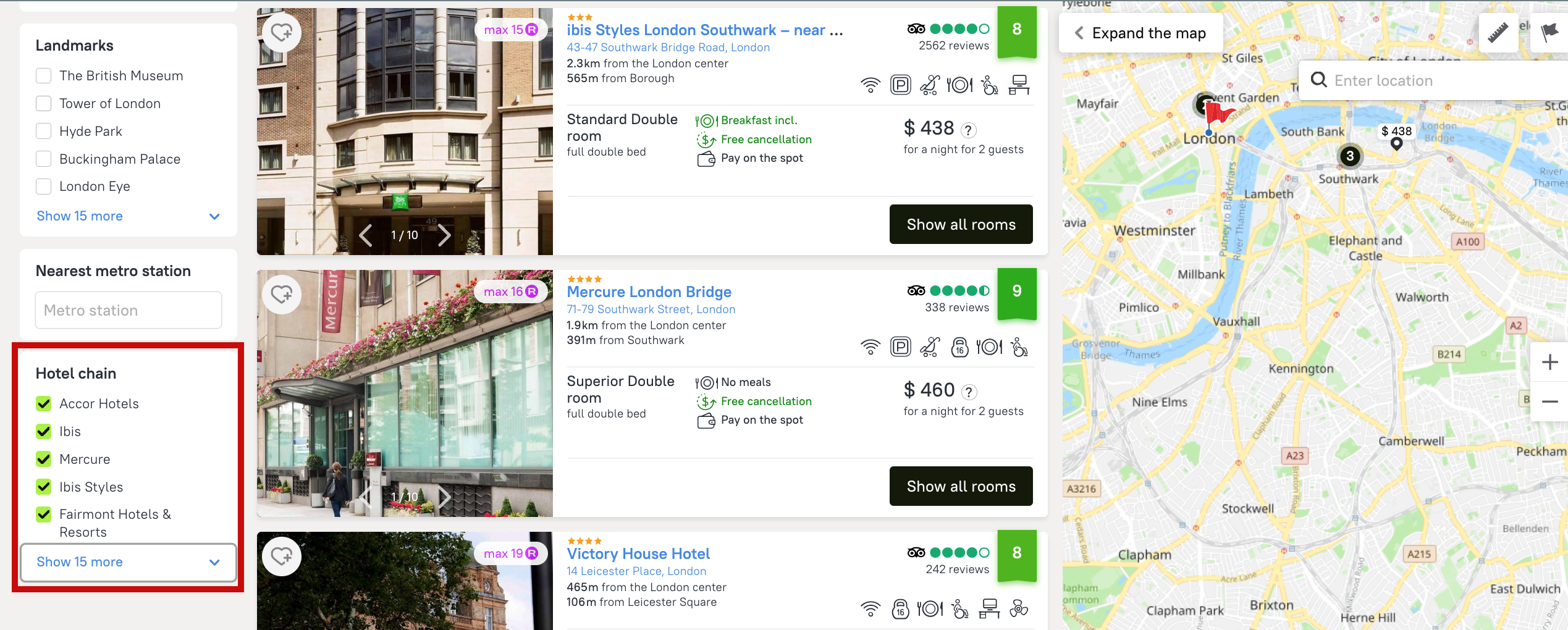
Task: Click help icon beside $438 price
Action: coord(969,130)
